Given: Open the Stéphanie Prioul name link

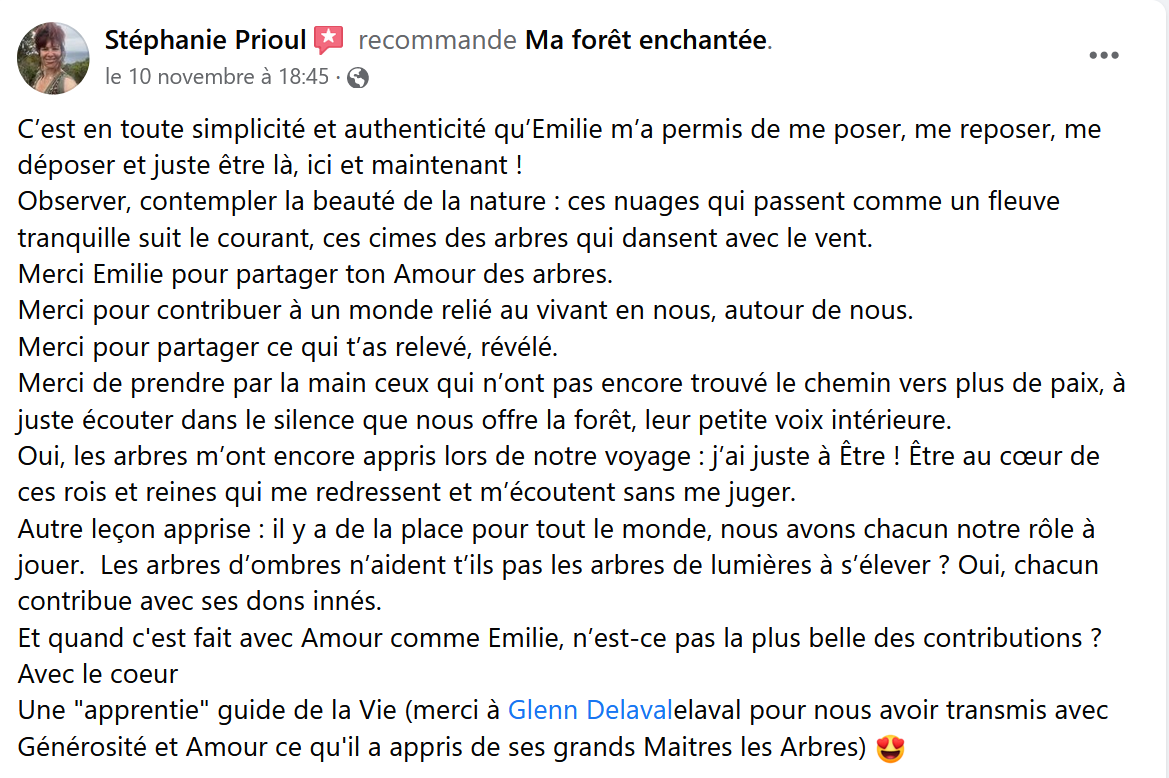Looking at the screenshot, I should [205, 39].
